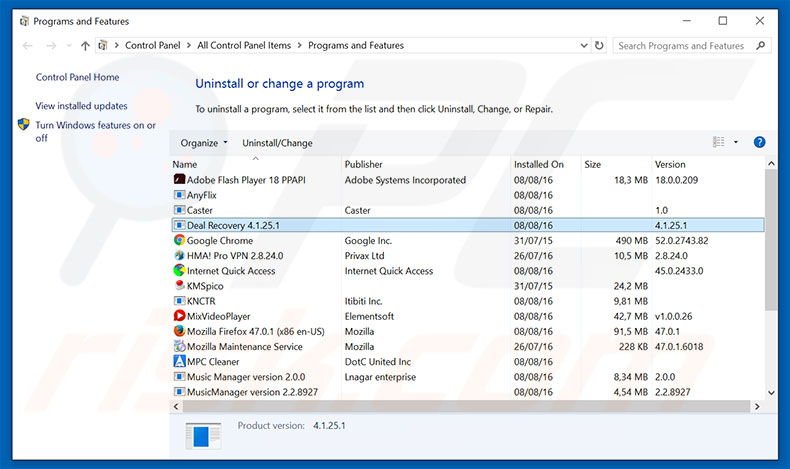The width and height of the screenshot is (790, 469).
Task: Open Turn Windows features on or off
Action: point(95,131)
